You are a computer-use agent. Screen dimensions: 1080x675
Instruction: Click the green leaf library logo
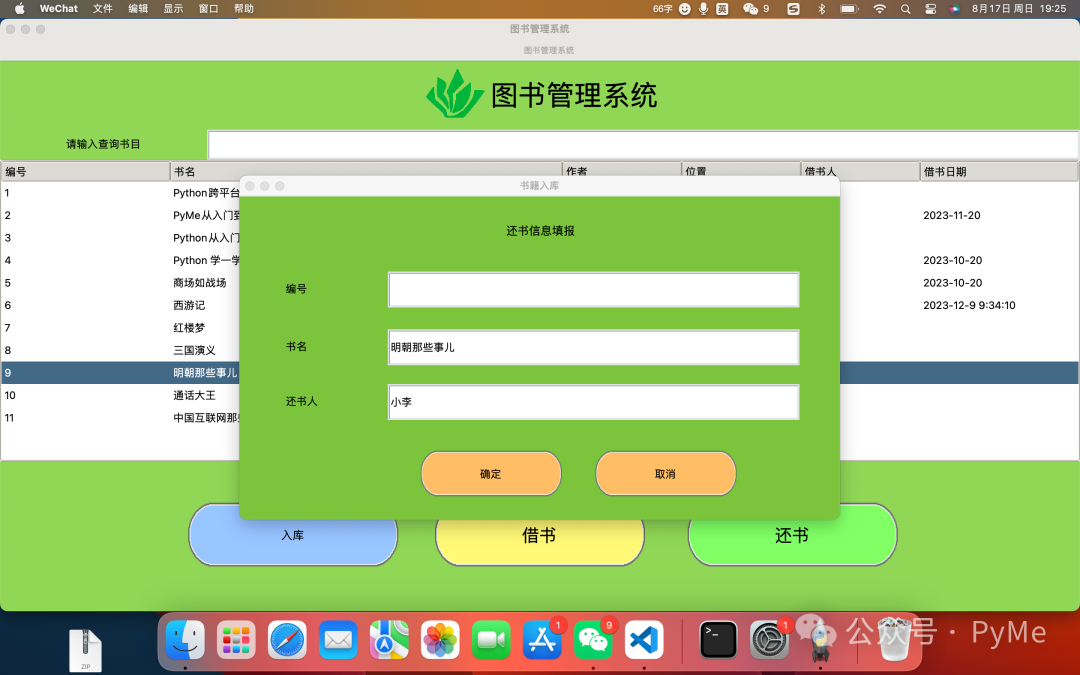455,93
